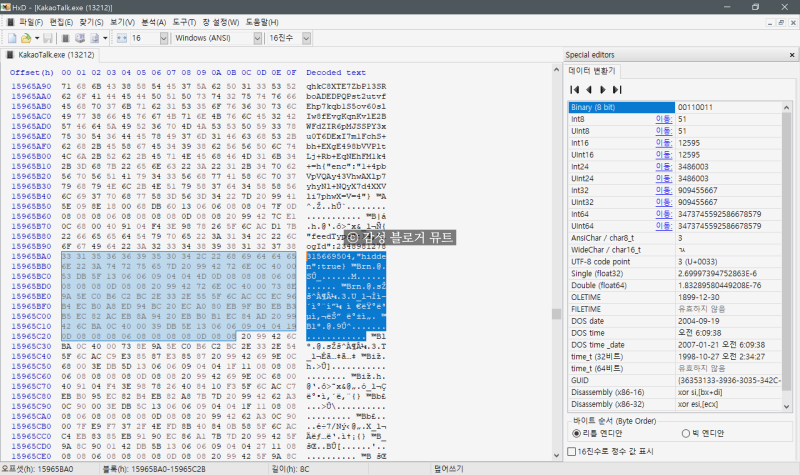Click the 이동 link for Int16
800x475 pixels.
[664, 143]
